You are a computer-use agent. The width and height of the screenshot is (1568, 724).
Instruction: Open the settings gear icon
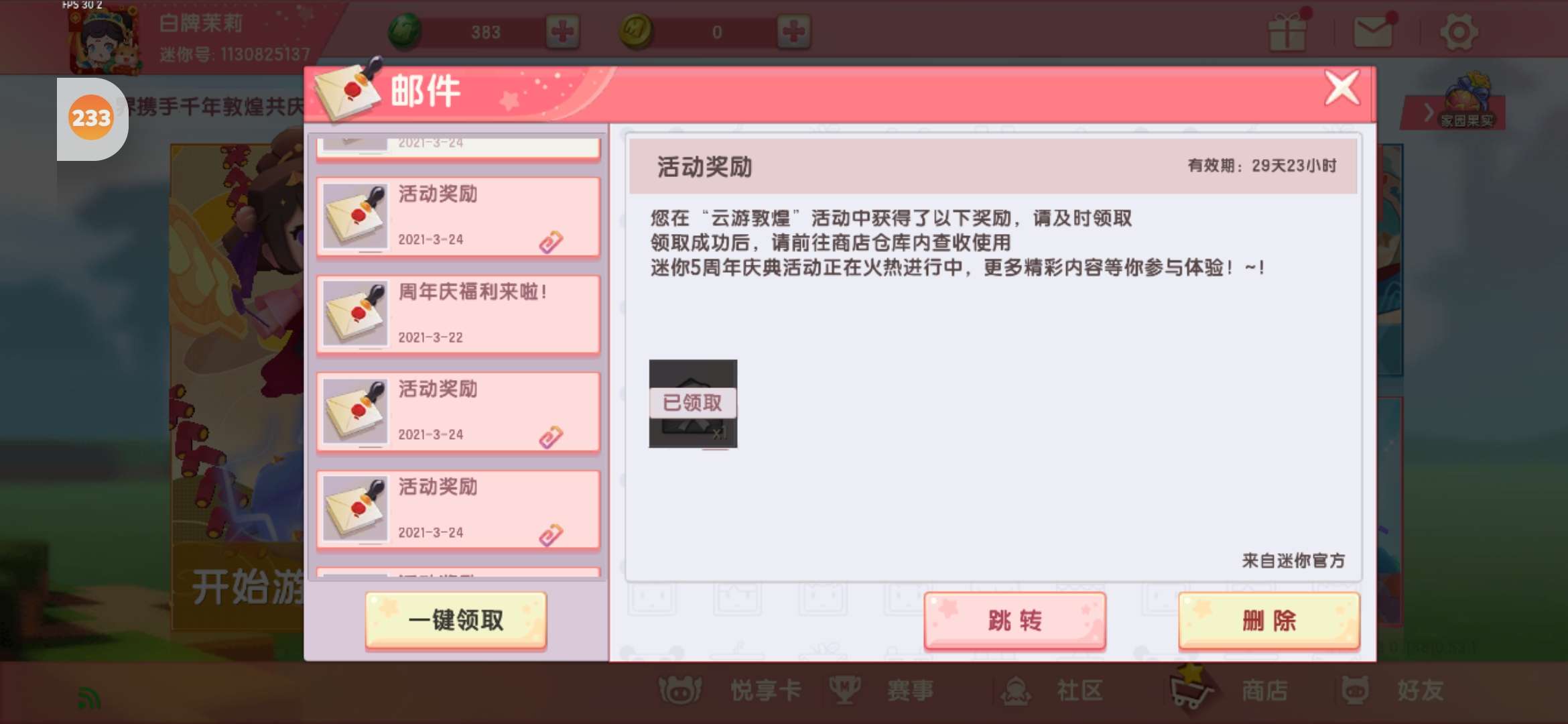pos(1459,32)
